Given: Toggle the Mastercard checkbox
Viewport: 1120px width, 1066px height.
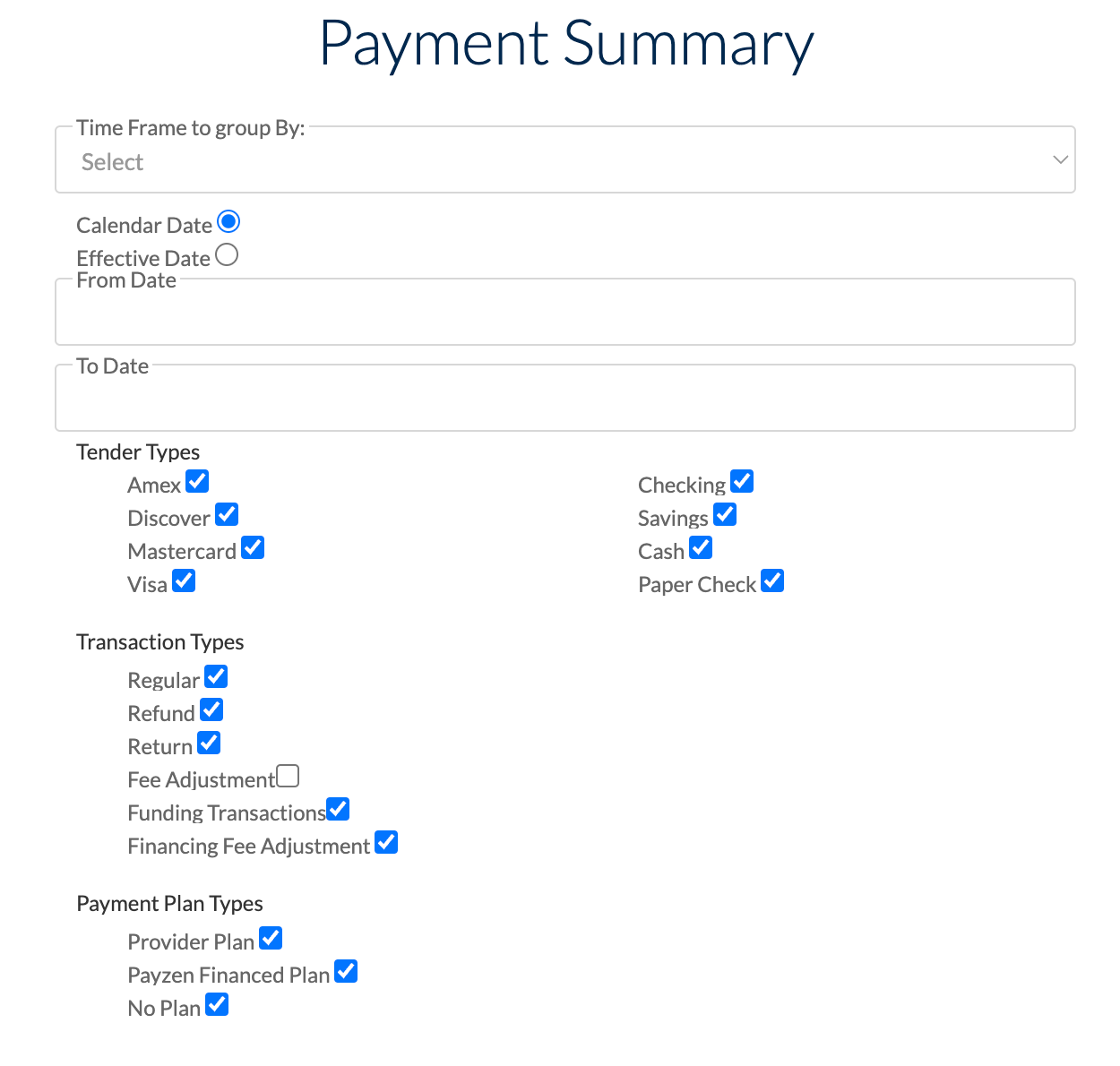Looking at the screenshot, I should pos(253,547).
